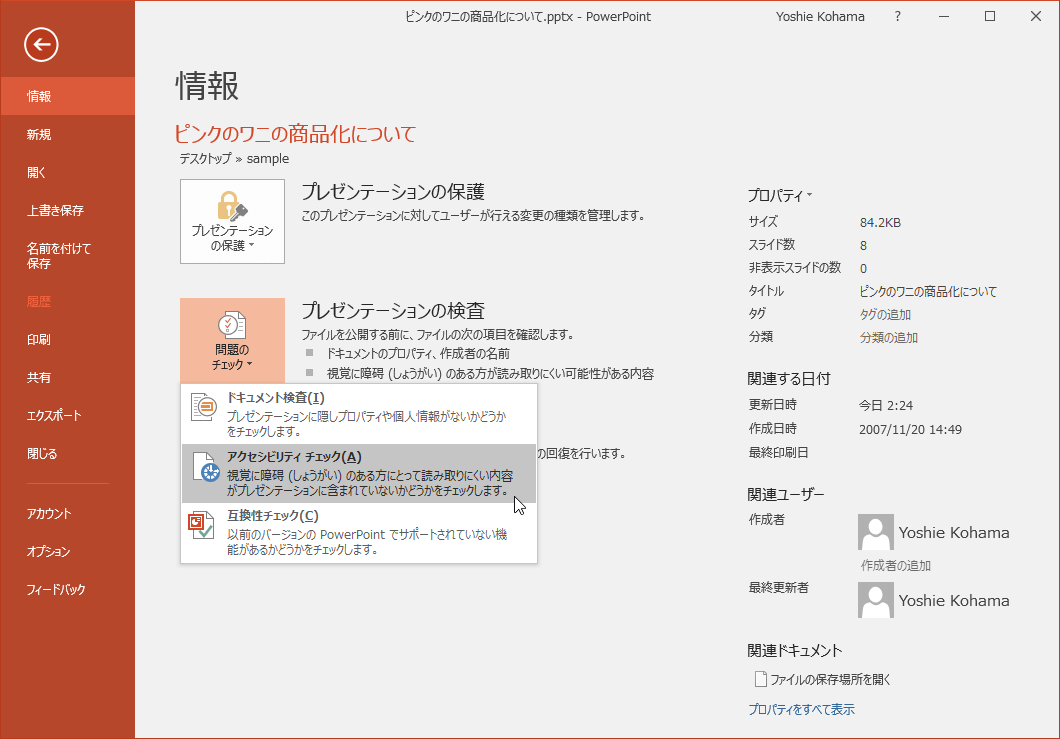Open PowerPoint help via the ? icon

coord(897,16)
